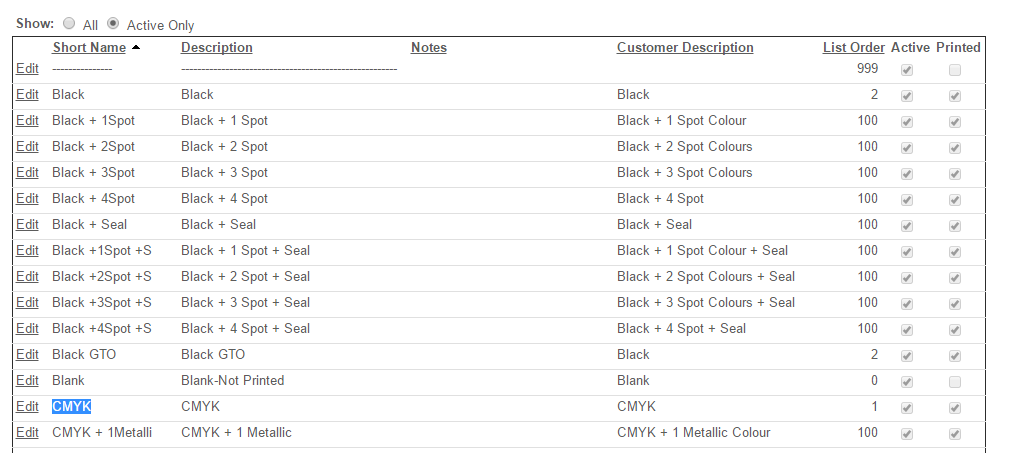Edit the Black + Seal row

tap(27, 224)
